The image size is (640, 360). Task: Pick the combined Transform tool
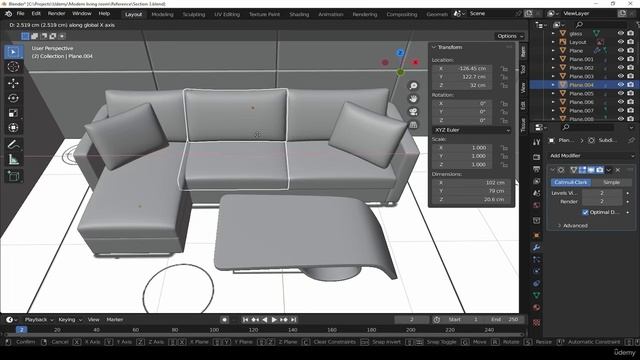pyautogui.click(x=13, y=128)
